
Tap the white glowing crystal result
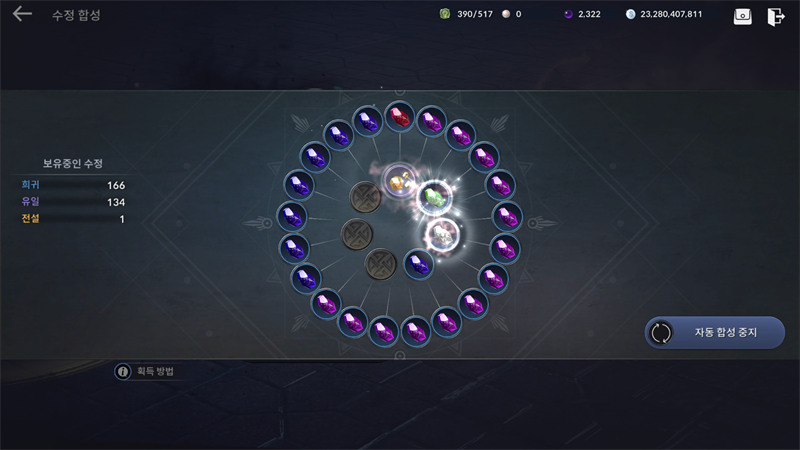click(442, 234)
